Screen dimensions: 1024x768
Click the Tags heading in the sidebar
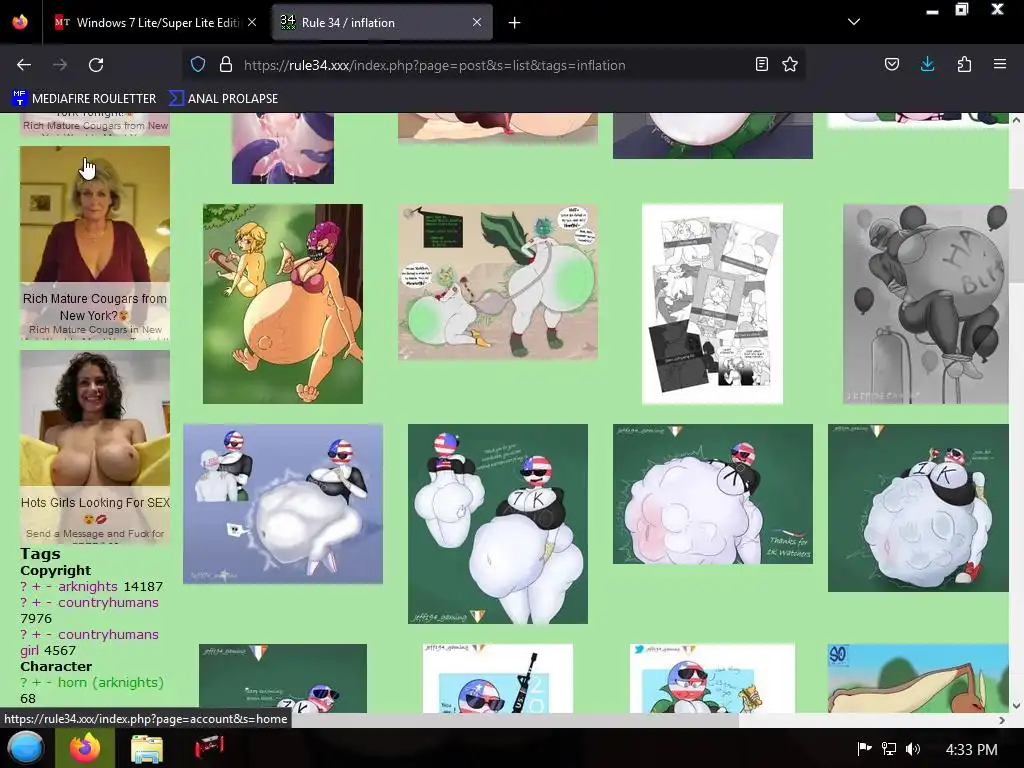click(x=40, y=554)
